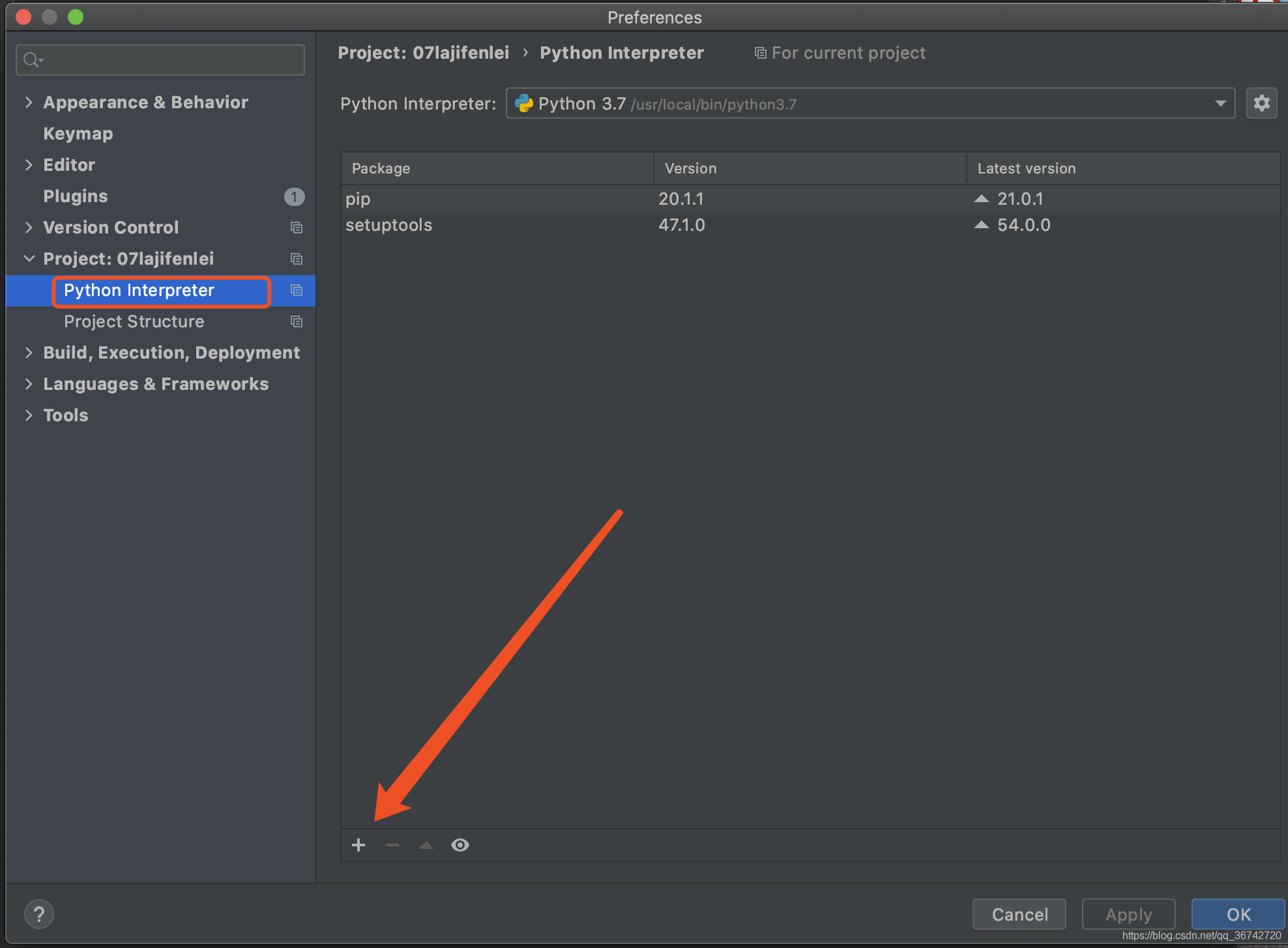Open Version Control settings label

[x=111, y=228]
